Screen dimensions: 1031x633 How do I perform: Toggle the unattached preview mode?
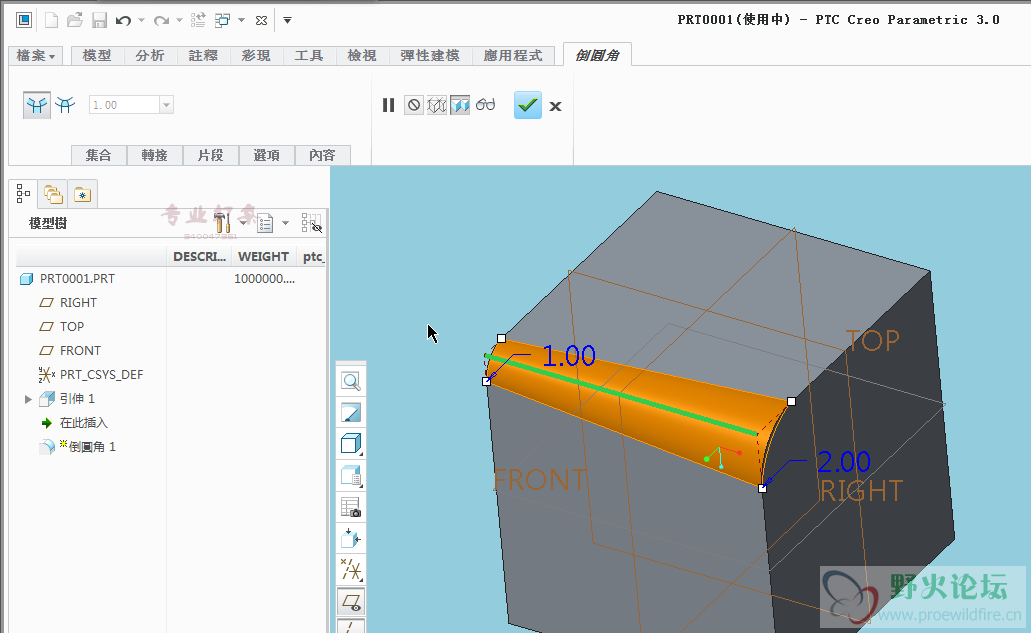click(x=437, y=105)
